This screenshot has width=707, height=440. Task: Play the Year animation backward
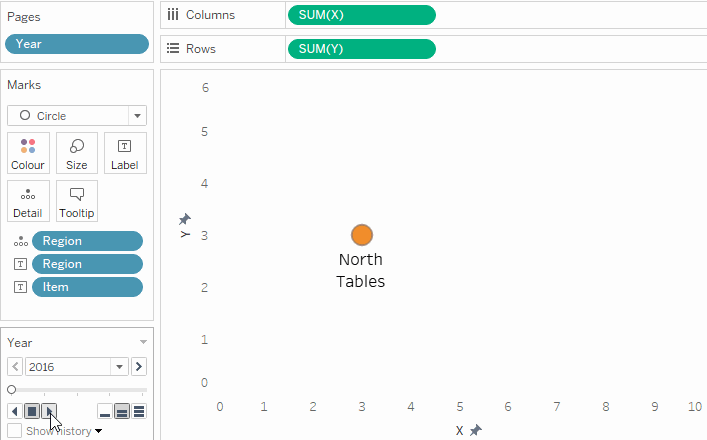(14, 411)
